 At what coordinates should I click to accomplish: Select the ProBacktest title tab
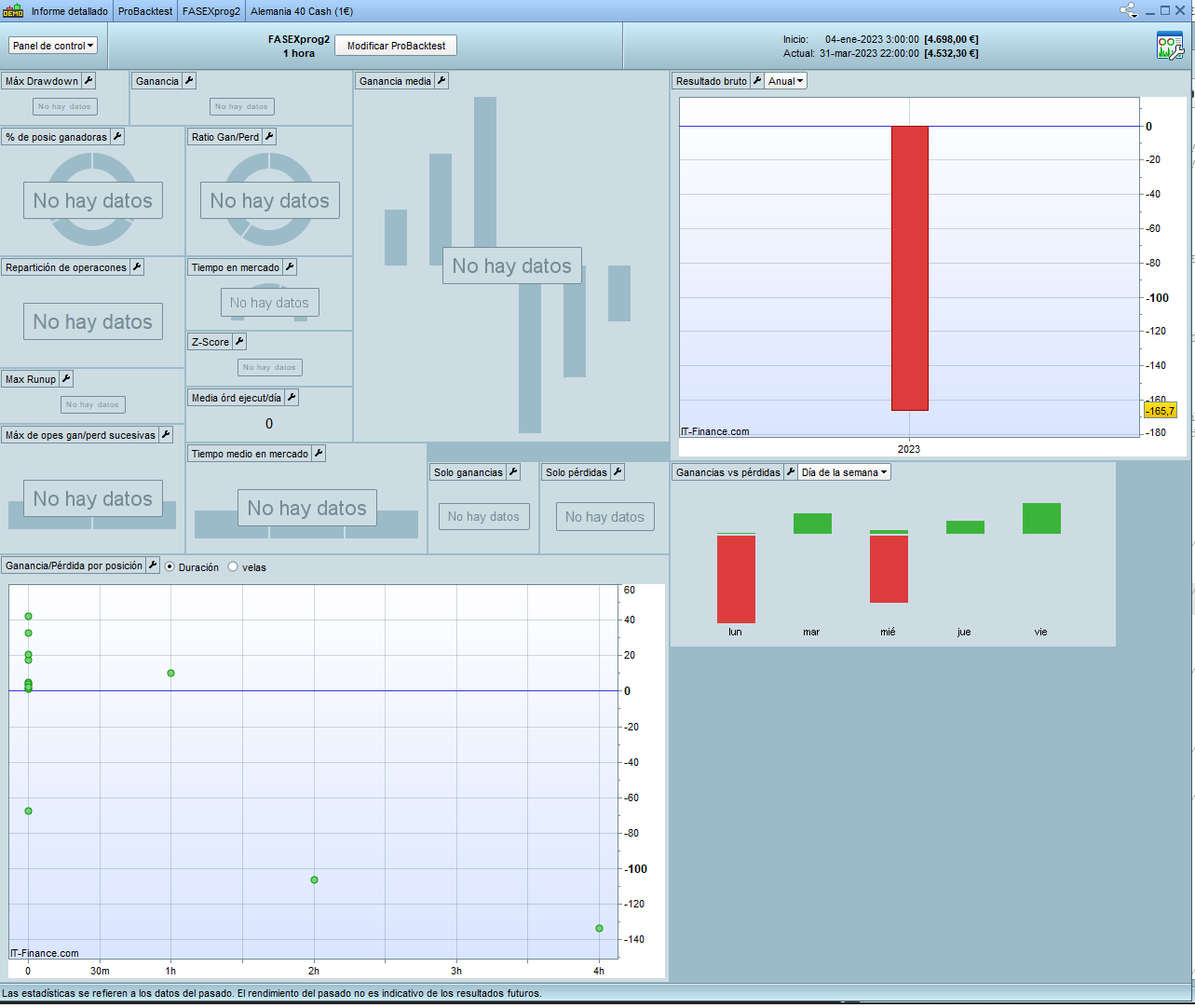point(145,11)
